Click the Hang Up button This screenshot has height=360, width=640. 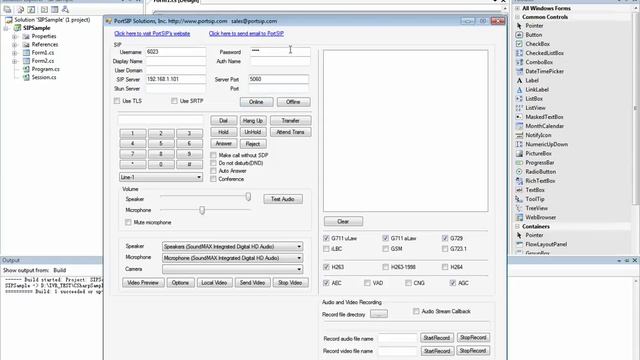253,121
